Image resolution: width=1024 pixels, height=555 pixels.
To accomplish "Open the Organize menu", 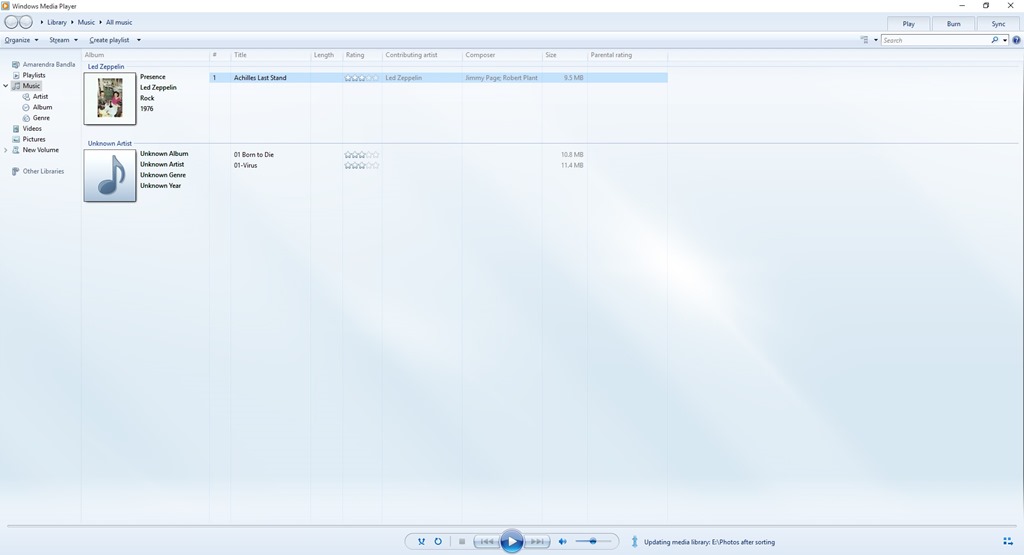I will [x=22, y=40].
